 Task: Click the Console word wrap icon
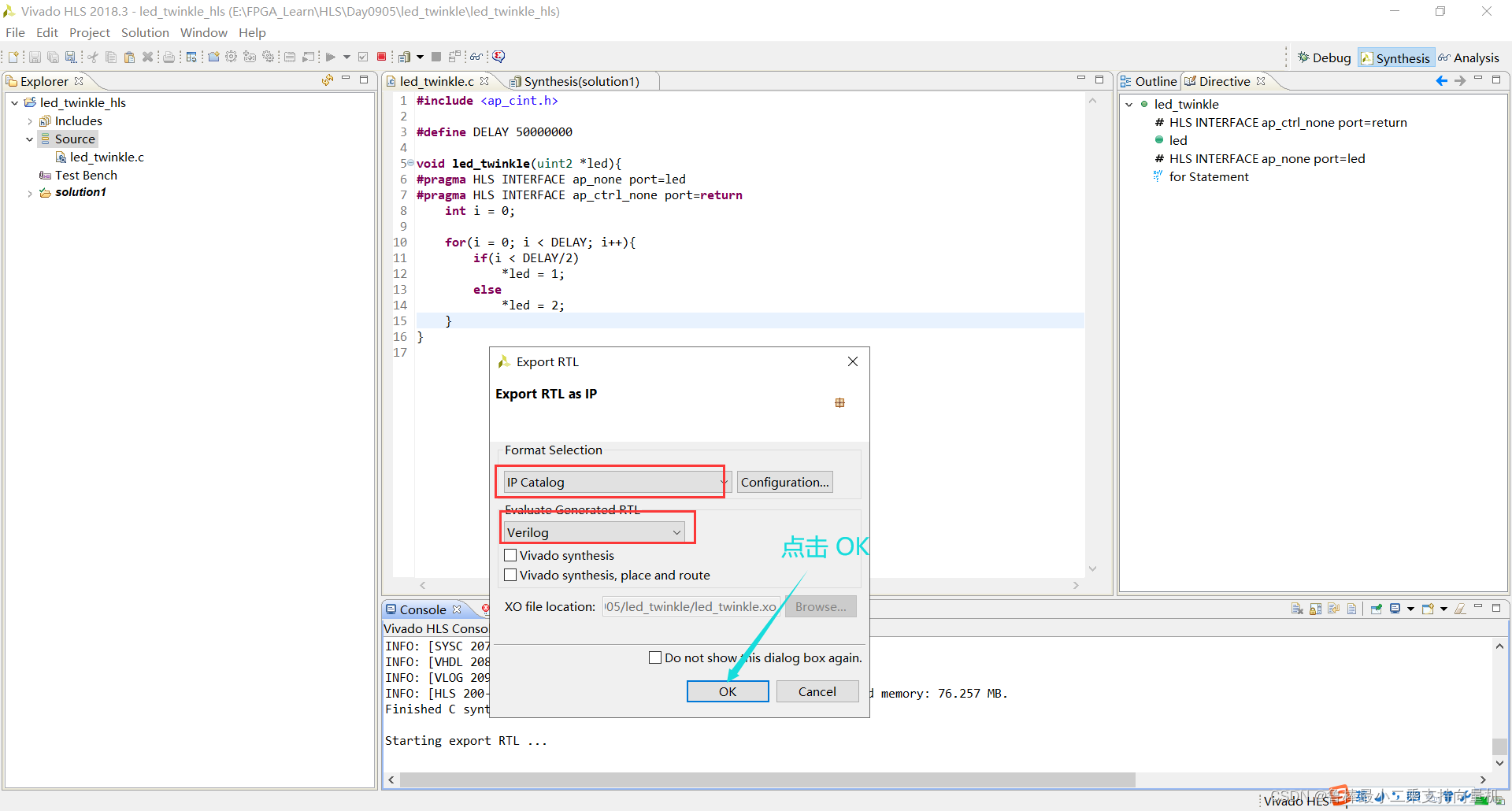(x=1333, y=609)
